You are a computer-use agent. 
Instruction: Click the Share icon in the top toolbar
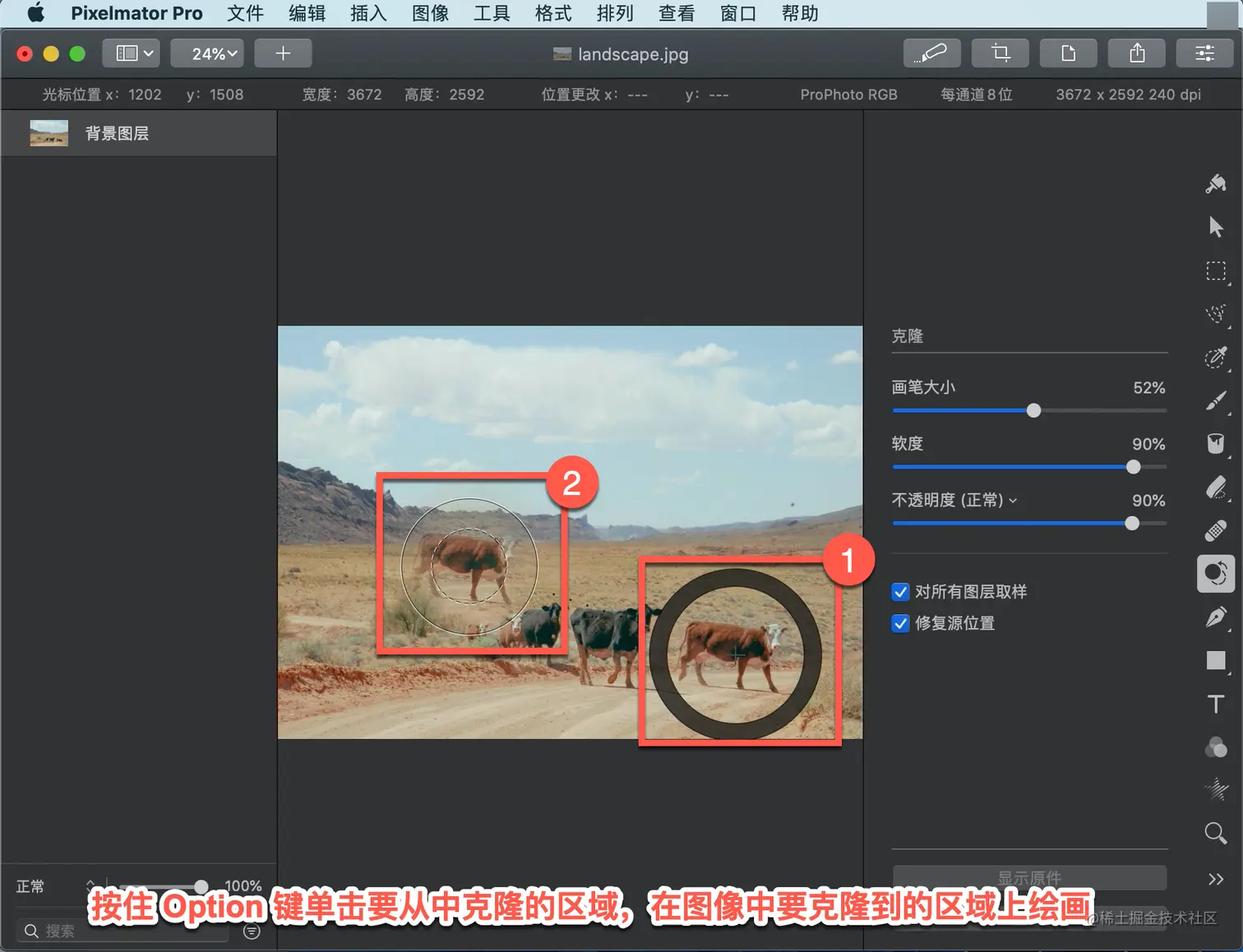tap(1137, 53)
